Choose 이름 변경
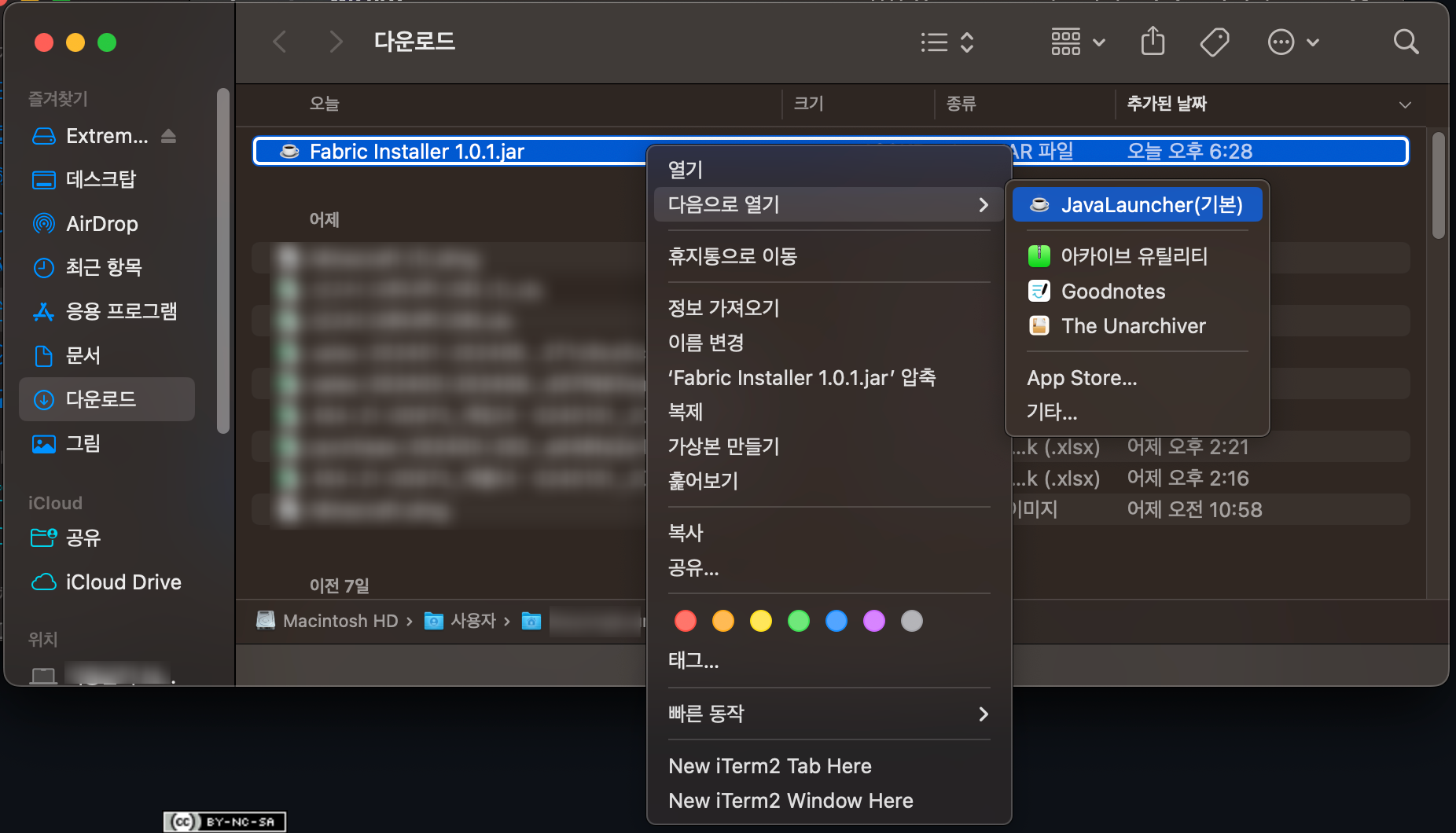Image resolution: width=1456 pixels, height=833 pixels. (829, 343)
